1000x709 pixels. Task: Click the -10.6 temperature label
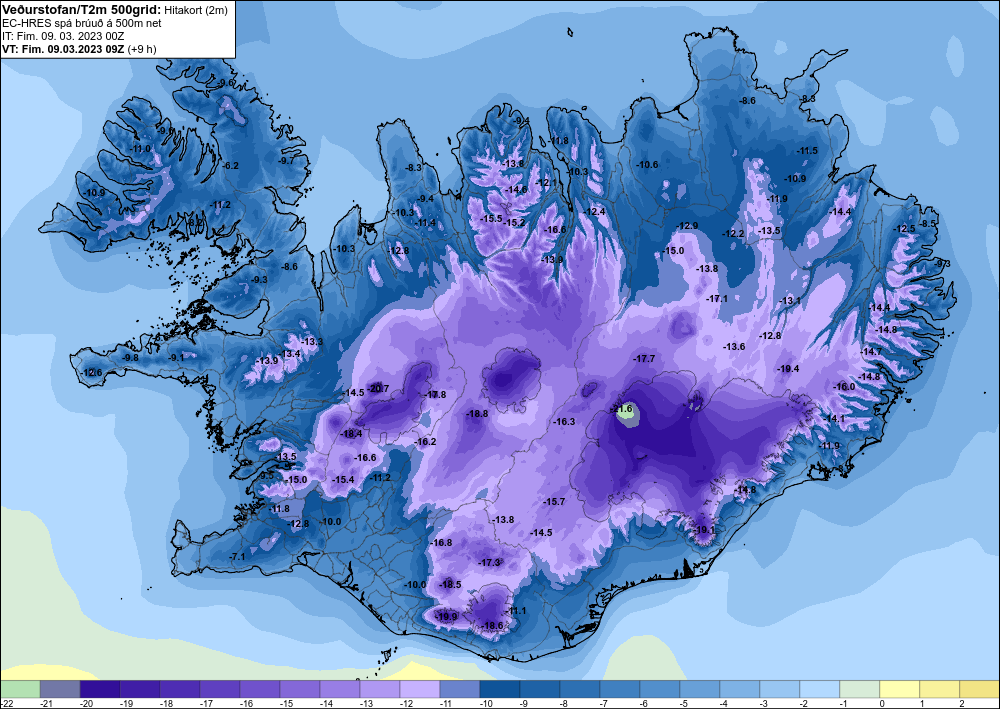coord(647,164)
